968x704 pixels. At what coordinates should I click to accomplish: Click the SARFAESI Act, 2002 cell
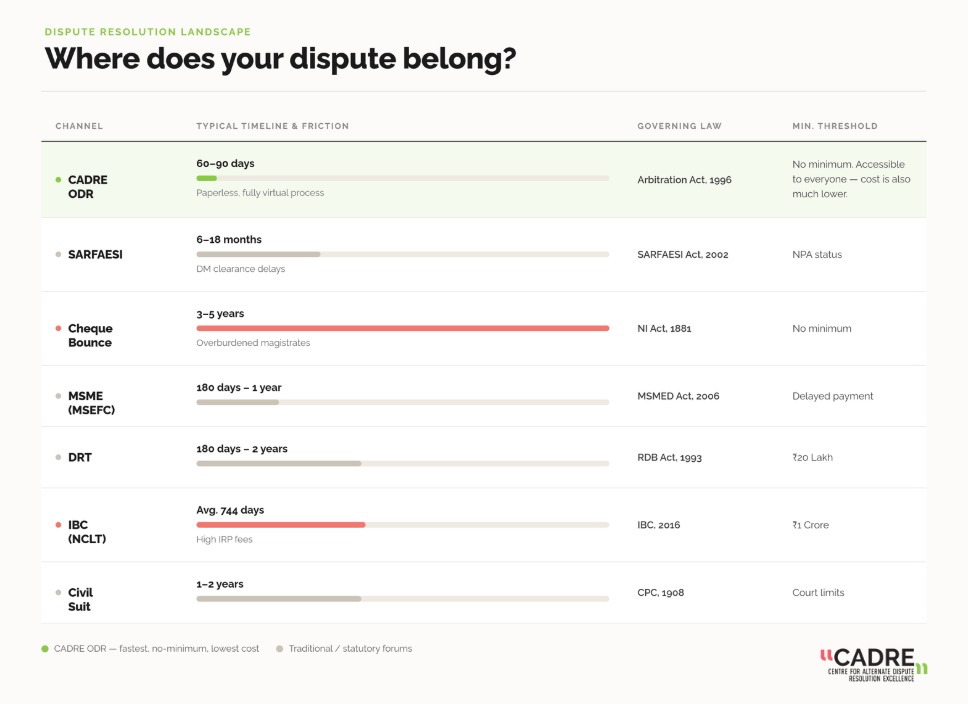point(683,254)
